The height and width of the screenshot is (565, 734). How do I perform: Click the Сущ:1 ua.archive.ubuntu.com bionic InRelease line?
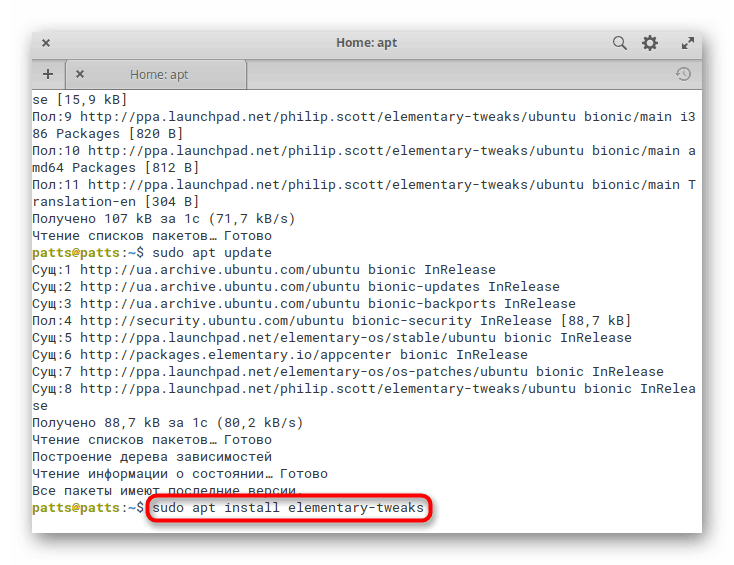click(x=264, y=270)
